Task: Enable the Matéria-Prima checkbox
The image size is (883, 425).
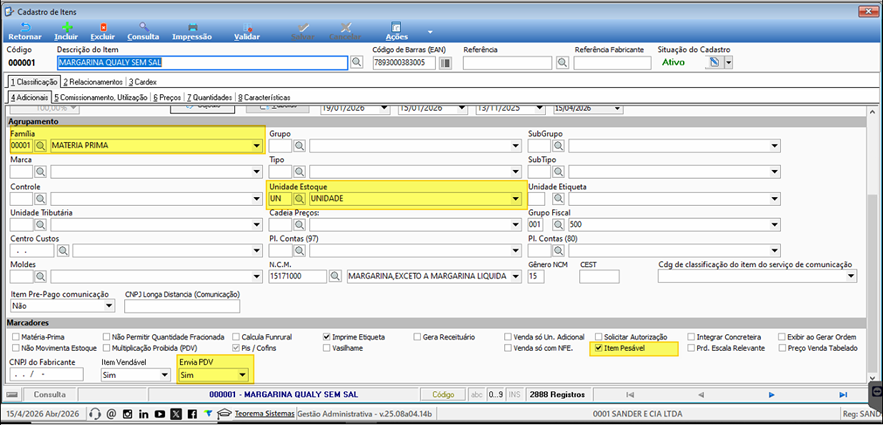Action: 16,337
